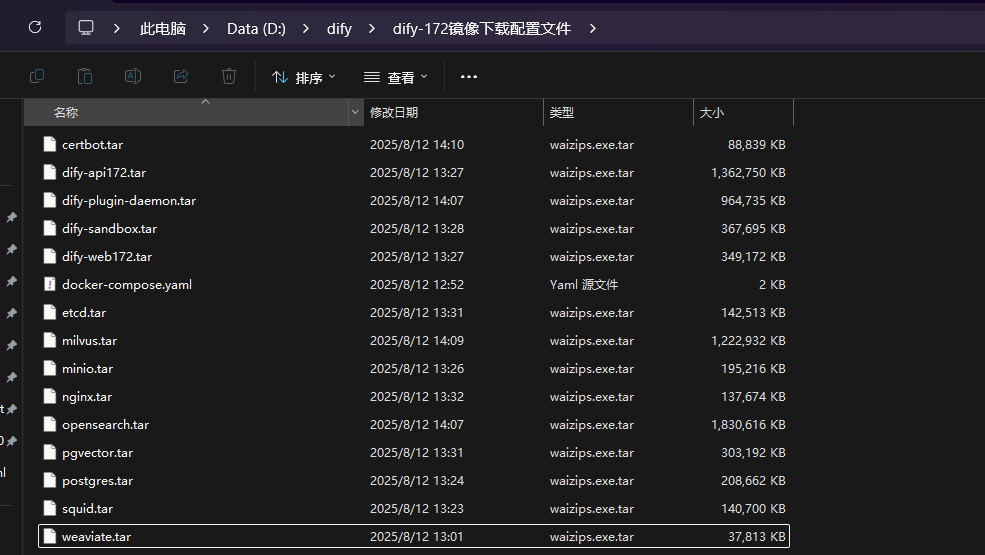This screenshot has height=555, width=985.
Task: Select the file name squid.tar
Action: [x=87, y=508]
